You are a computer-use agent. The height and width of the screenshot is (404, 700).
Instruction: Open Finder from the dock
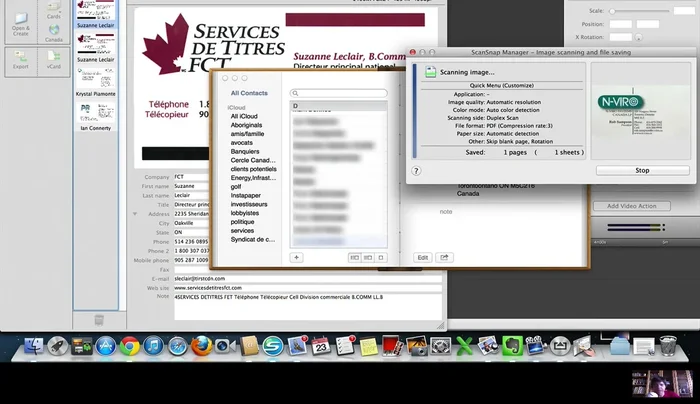[33, 346]
